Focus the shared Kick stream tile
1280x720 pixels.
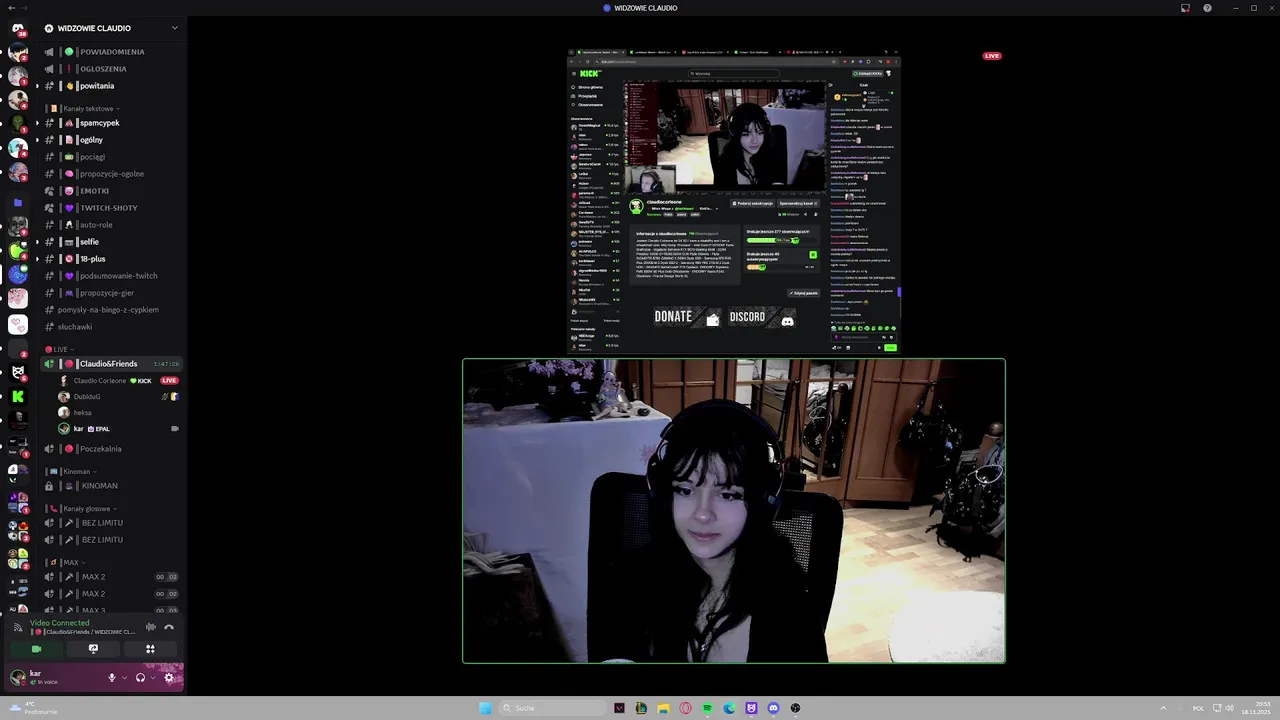point(734,200)
